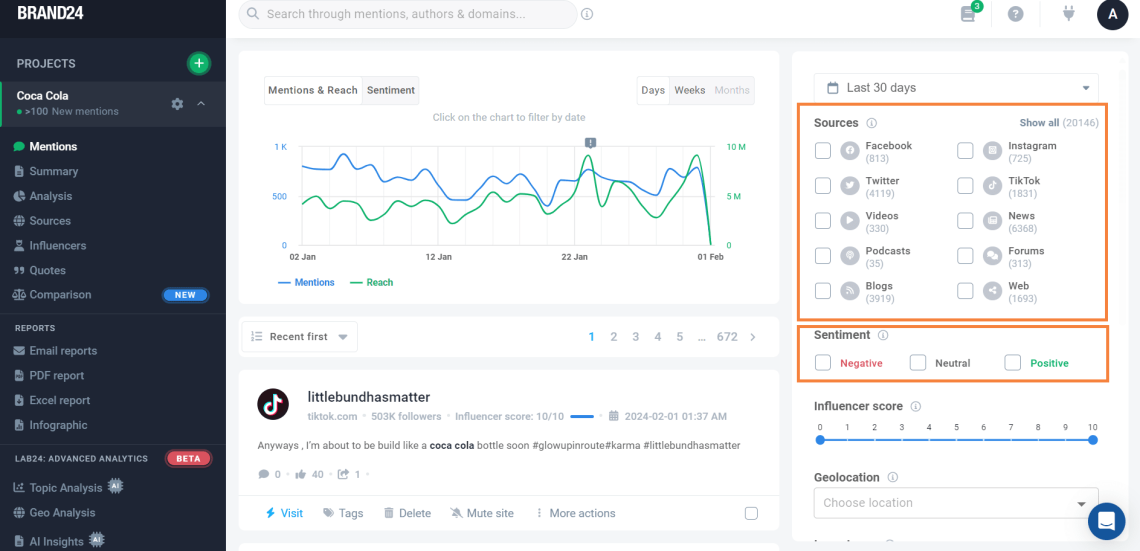This screenshot has height=551, width=1140.
Task: Open the user avatar A menu
Action: pyautogui.click(x=1112, y=14)
